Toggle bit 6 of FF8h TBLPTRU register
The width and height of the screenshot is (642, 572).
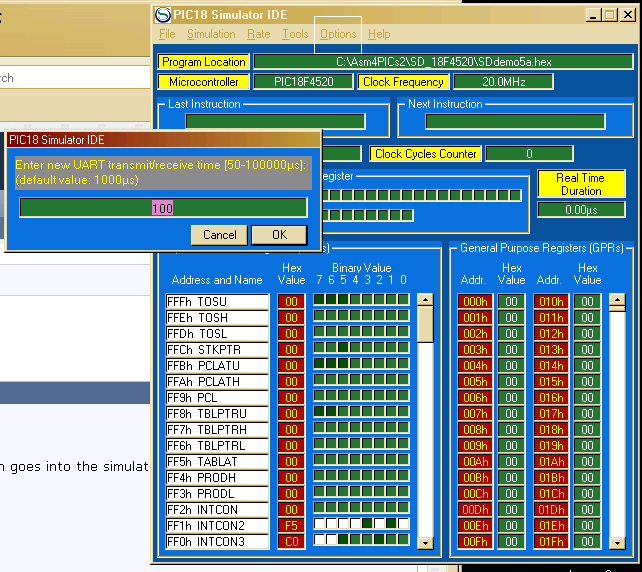point(331,411)
